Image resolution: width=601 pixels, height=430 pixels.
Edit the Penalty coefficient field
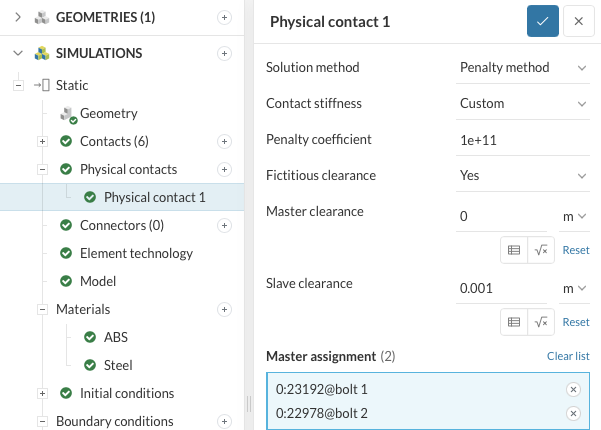click(x=523, y=141)
